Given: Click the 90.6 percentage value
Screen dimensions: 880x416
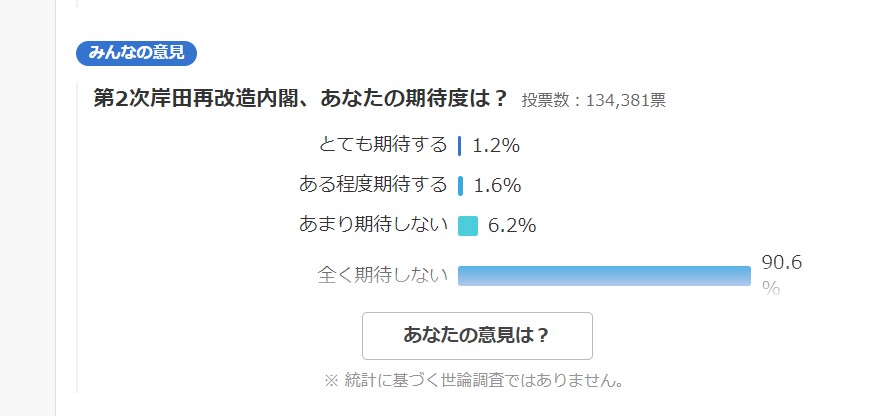Looking at the screenshot, I should click(782, 262).
